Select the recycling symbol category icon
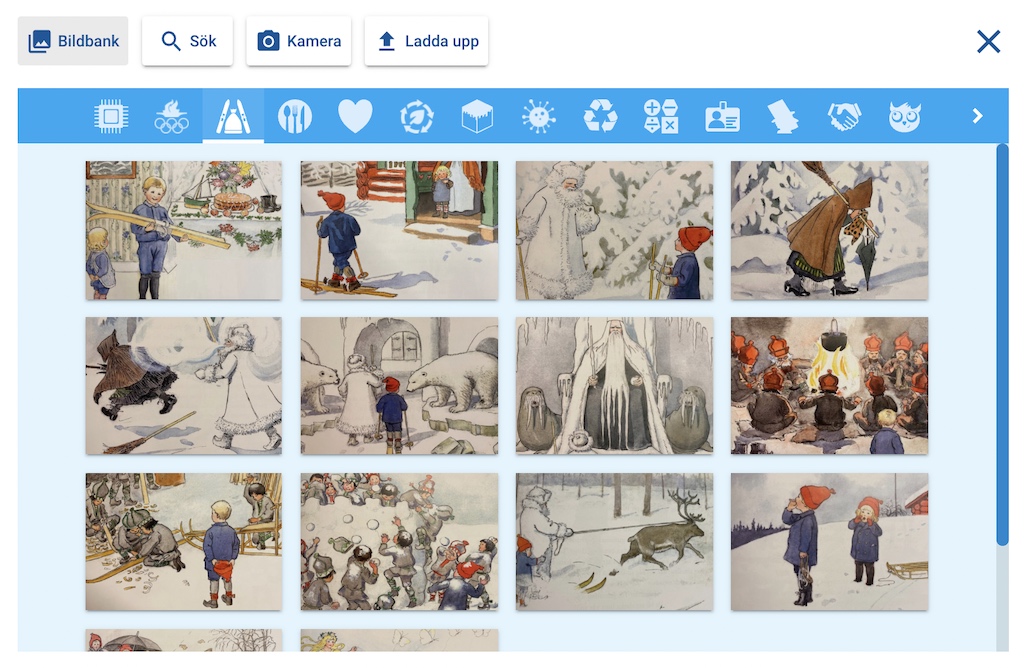This screenshot has height=668, width=1024. (600, 116)
